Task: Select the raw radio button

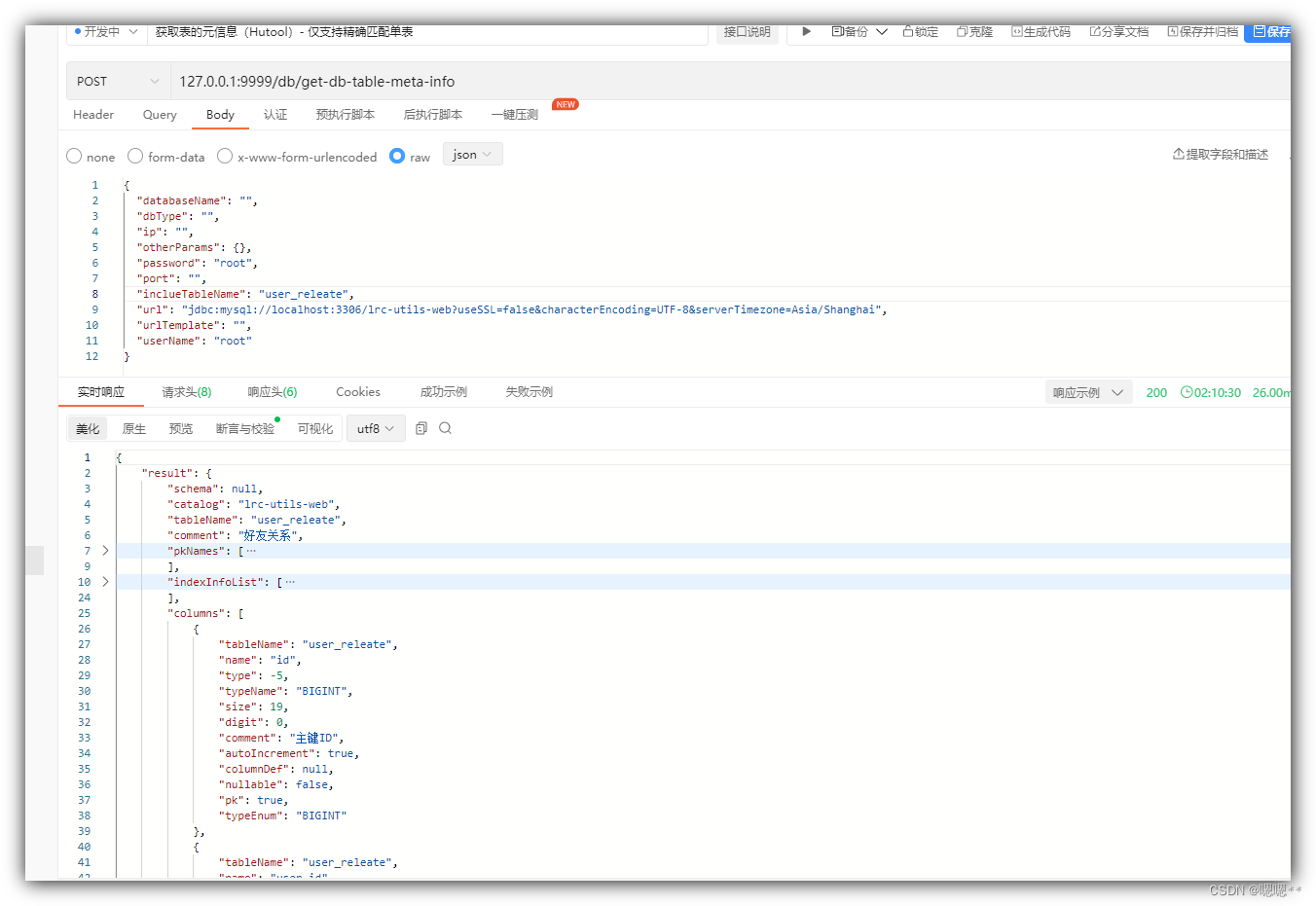Action: click(397, 156)
